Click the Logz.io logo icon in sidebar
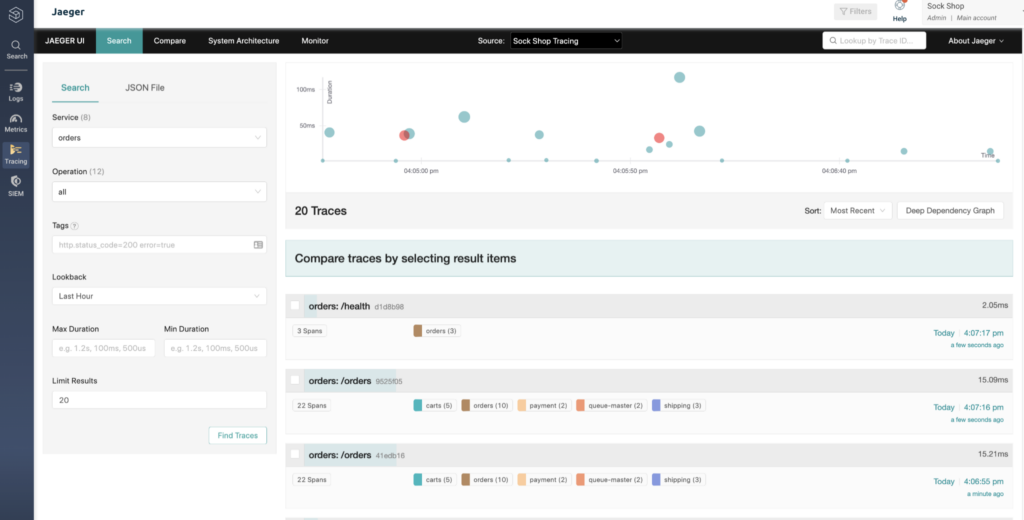This screenshot has height=520, width=1024. [16, 15]
